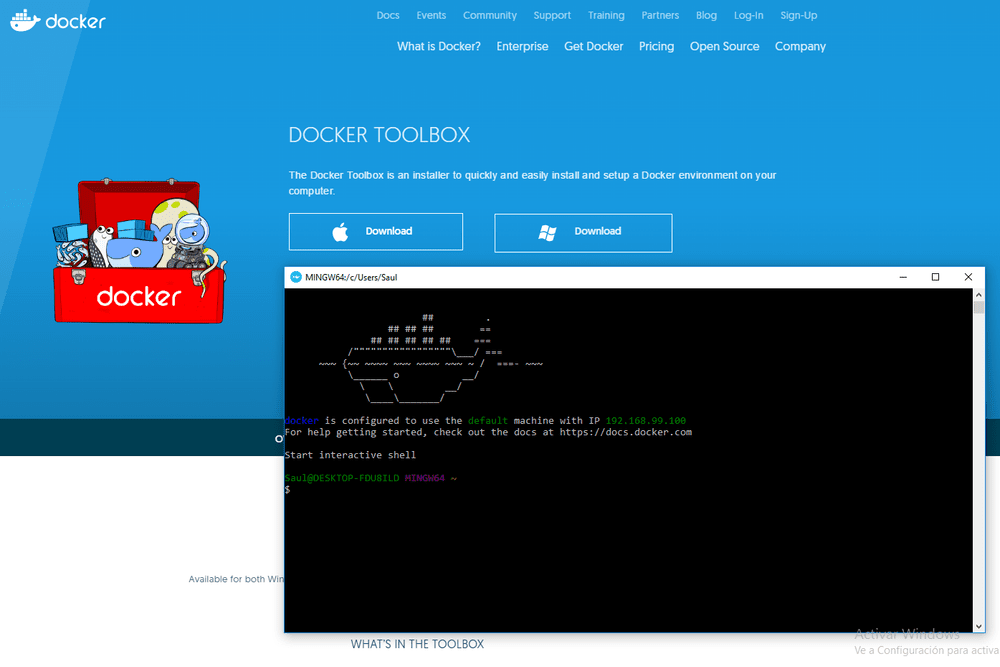The image size is (1000, 667).
Task: Open the 'What is Docker?' tab
Action: point(438,46)
